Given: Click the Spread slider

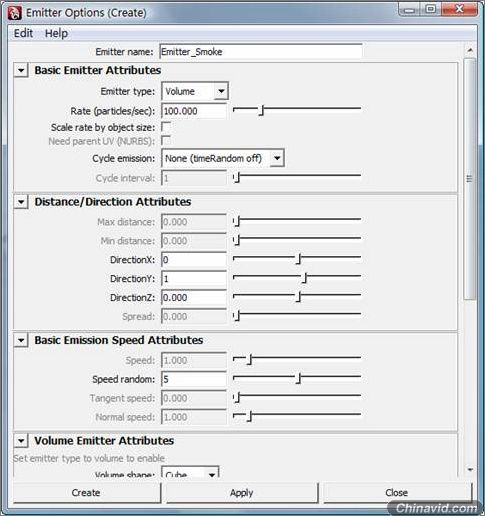Looking at the screenshot, I should (297, 315).
